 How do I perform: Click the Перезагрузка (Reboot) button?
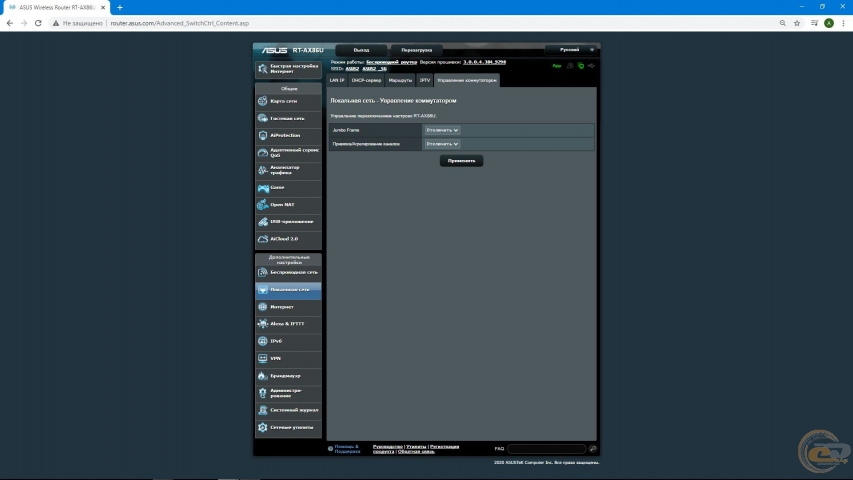417,50
